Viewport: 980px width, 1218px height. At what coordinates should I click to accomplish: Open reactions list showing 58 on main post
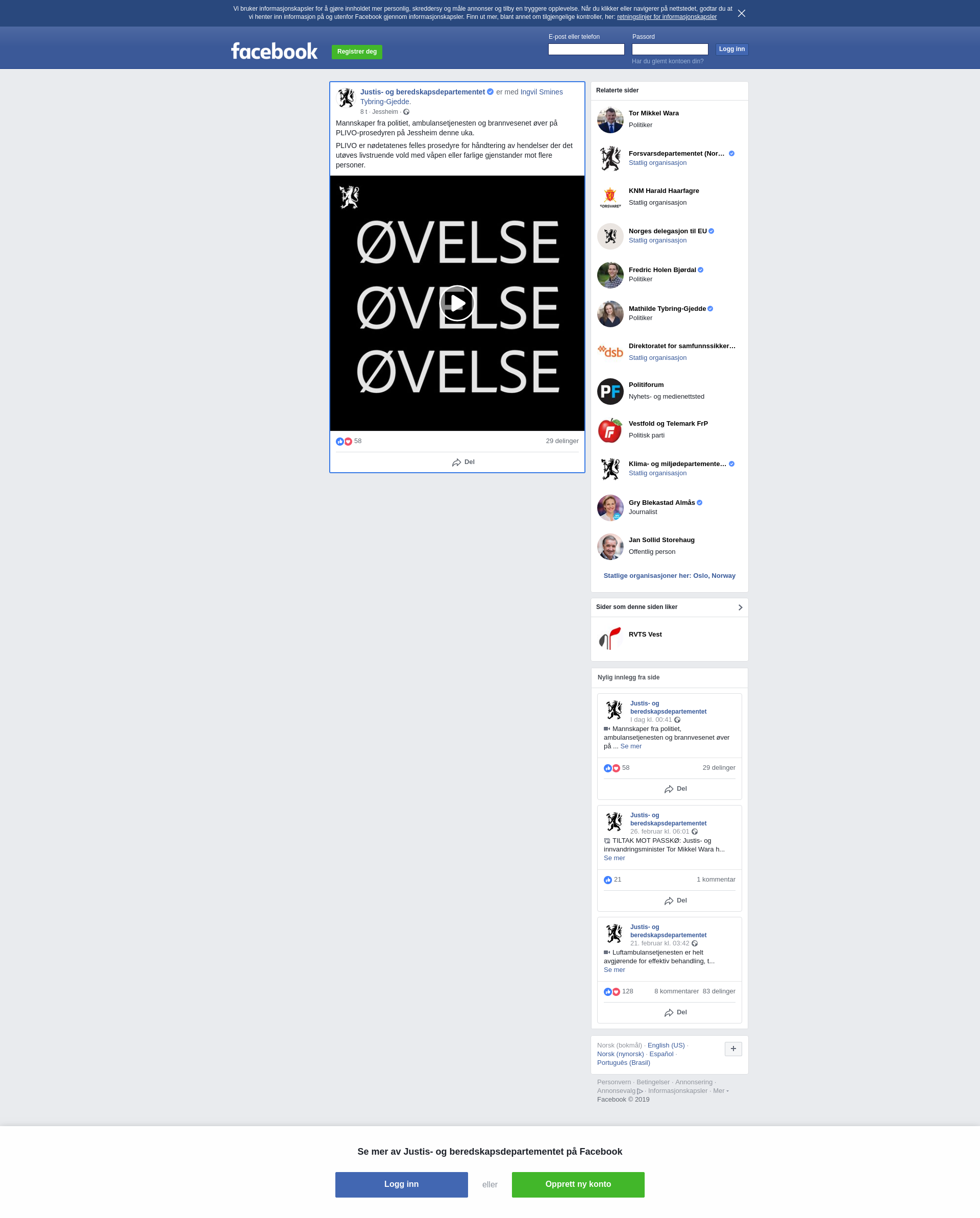[x=349, y=441]
